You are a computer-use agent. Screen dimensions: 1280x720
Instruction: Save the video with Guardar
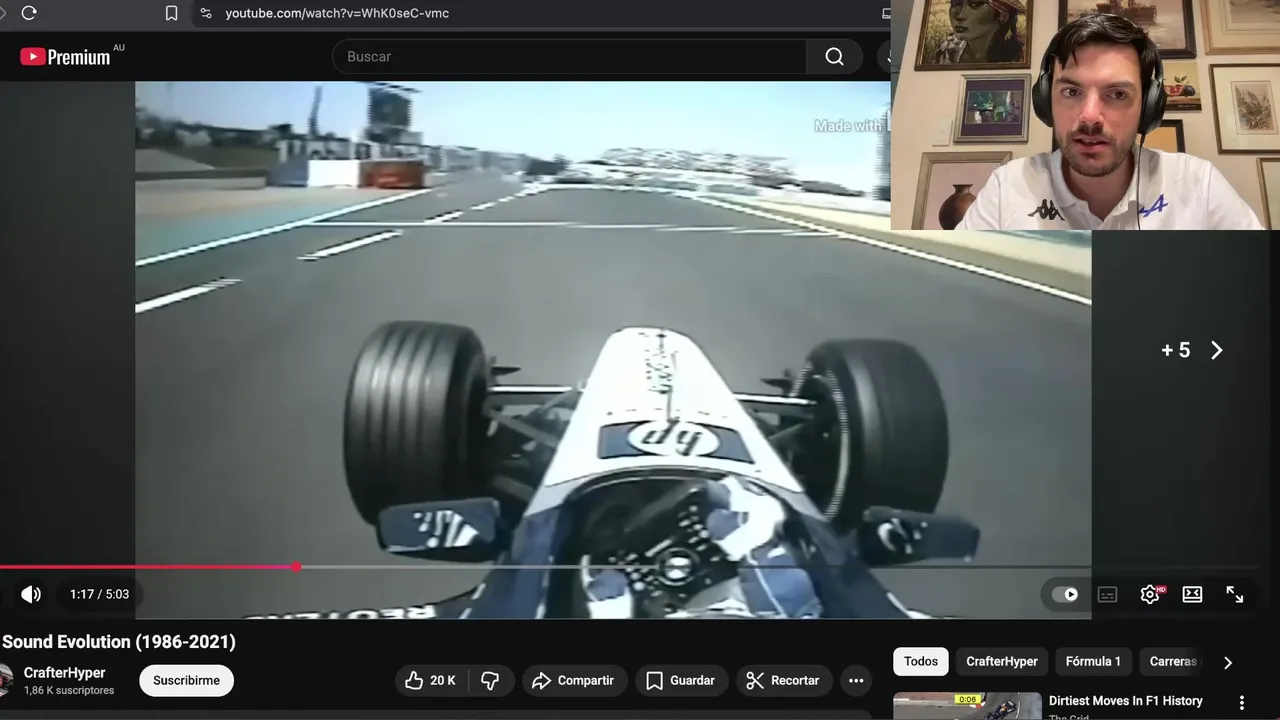(x=680, y=680)
